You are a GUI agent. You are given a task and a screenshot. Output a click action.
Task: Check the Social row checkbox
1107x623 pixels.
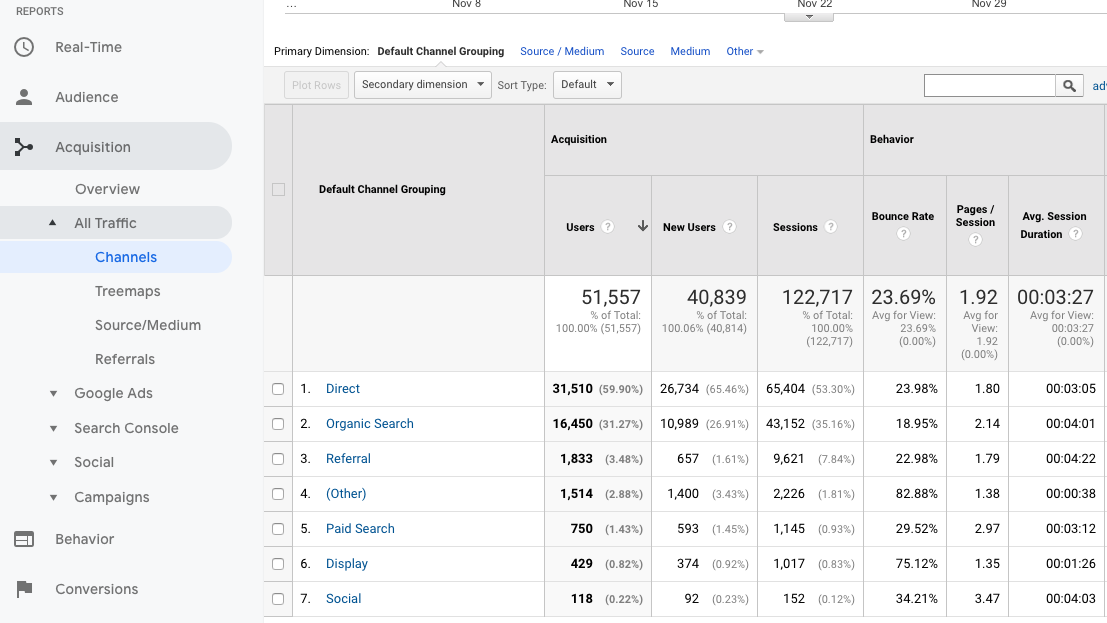coord(278,599)
